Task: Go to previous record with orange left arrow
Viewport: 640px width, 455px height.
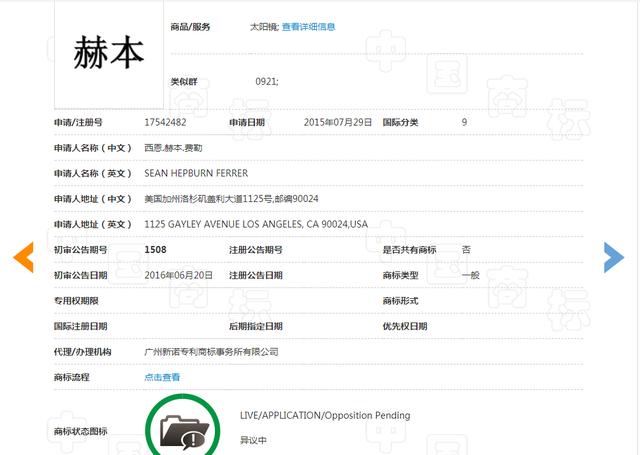Action: coord(23,257)
